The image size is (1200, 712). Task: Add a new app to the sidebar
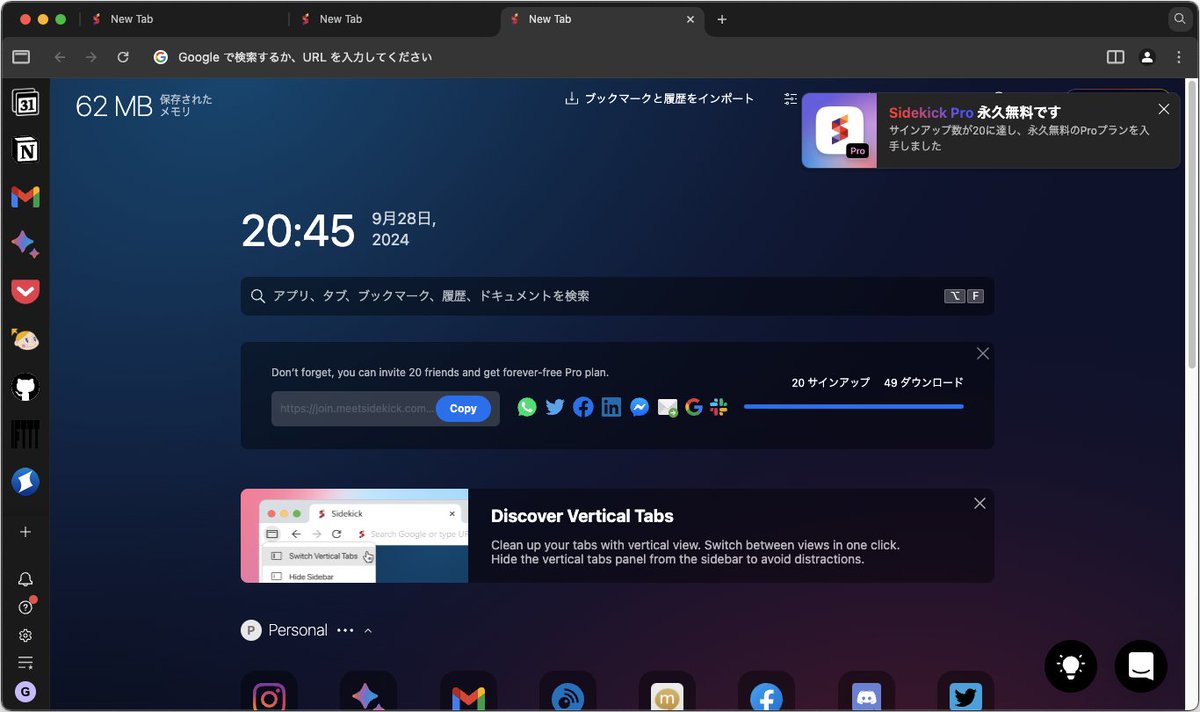[x=25, y=532]
